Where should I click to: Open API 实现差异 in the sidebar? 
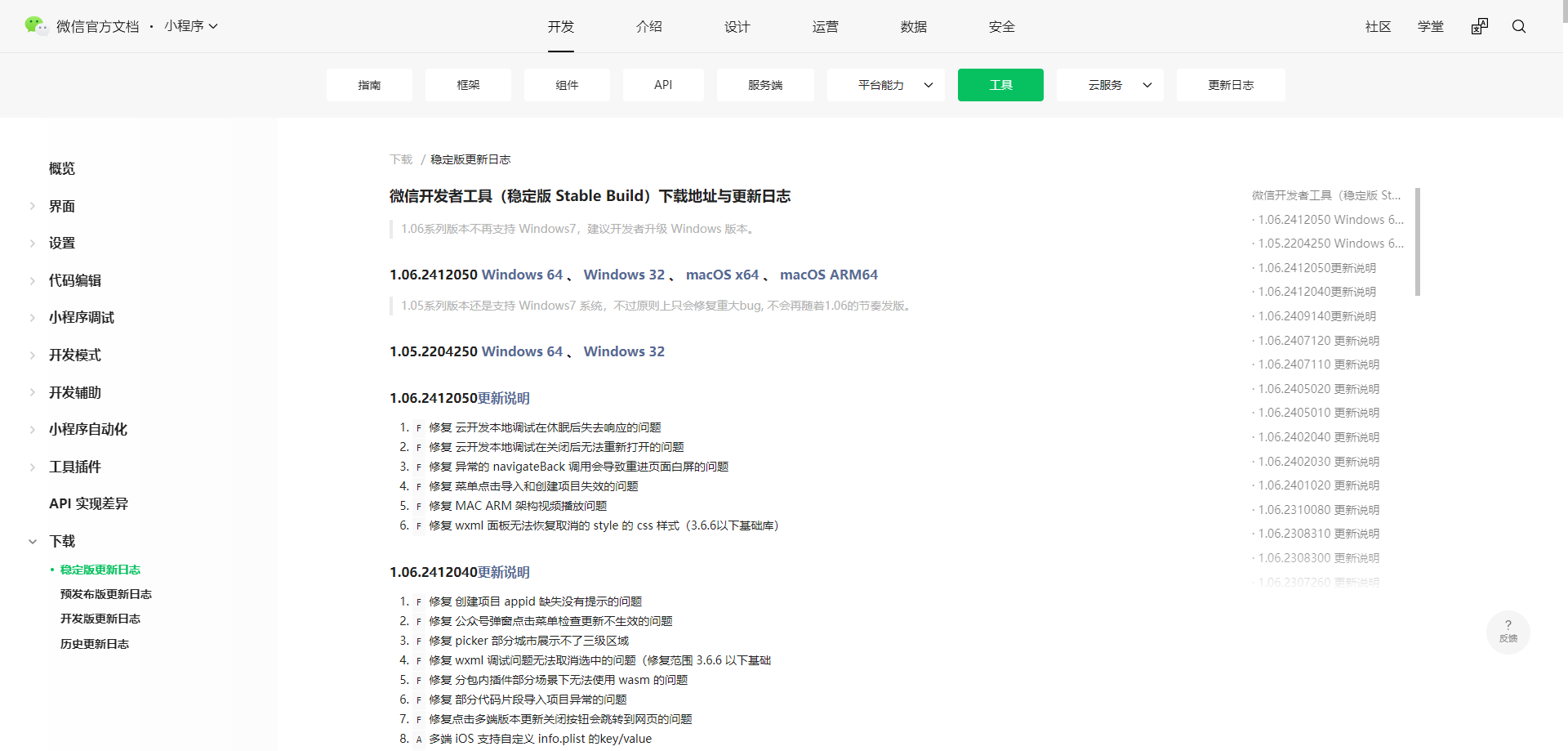click(88, 503)
